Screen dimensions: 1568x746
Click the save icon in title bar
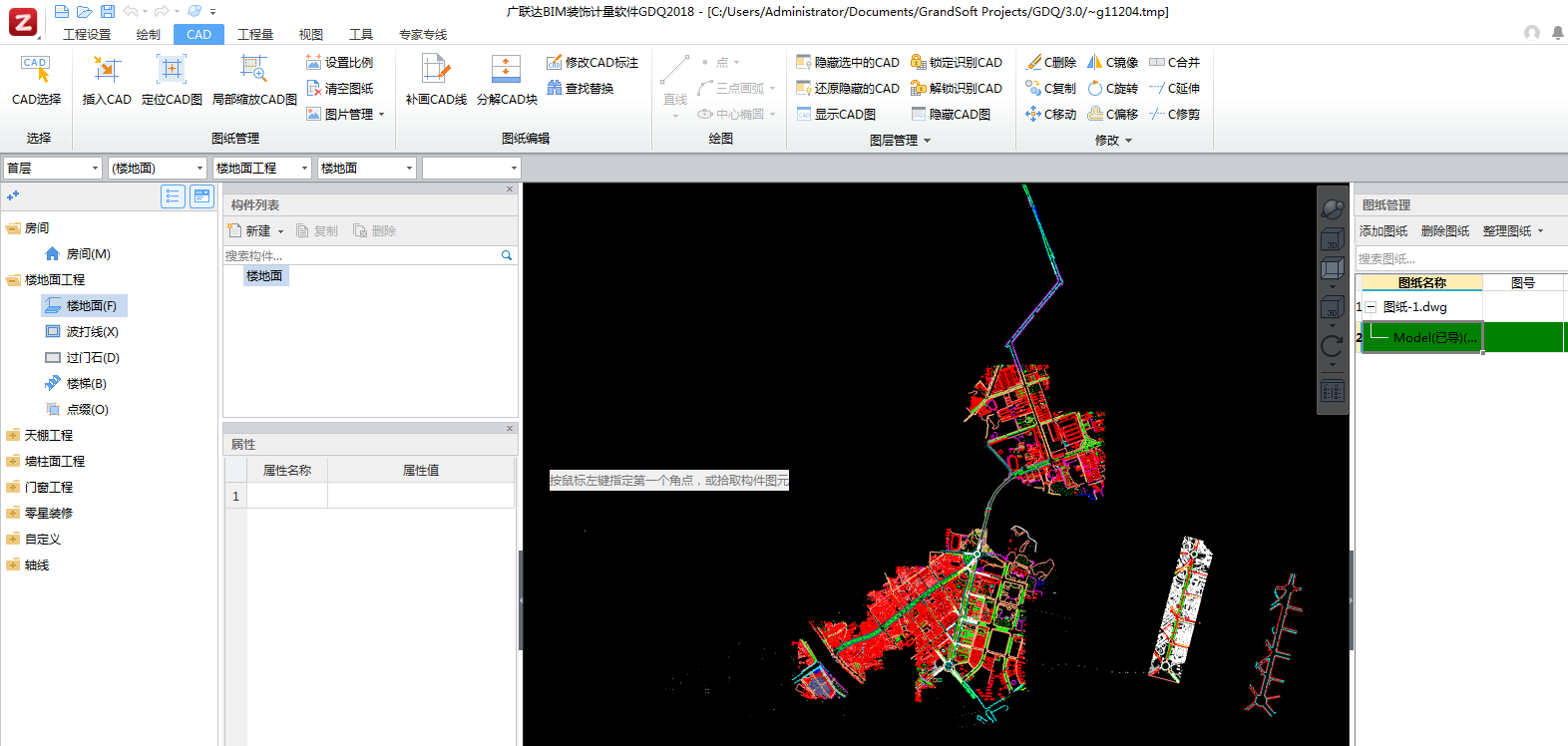click(107, 11)
